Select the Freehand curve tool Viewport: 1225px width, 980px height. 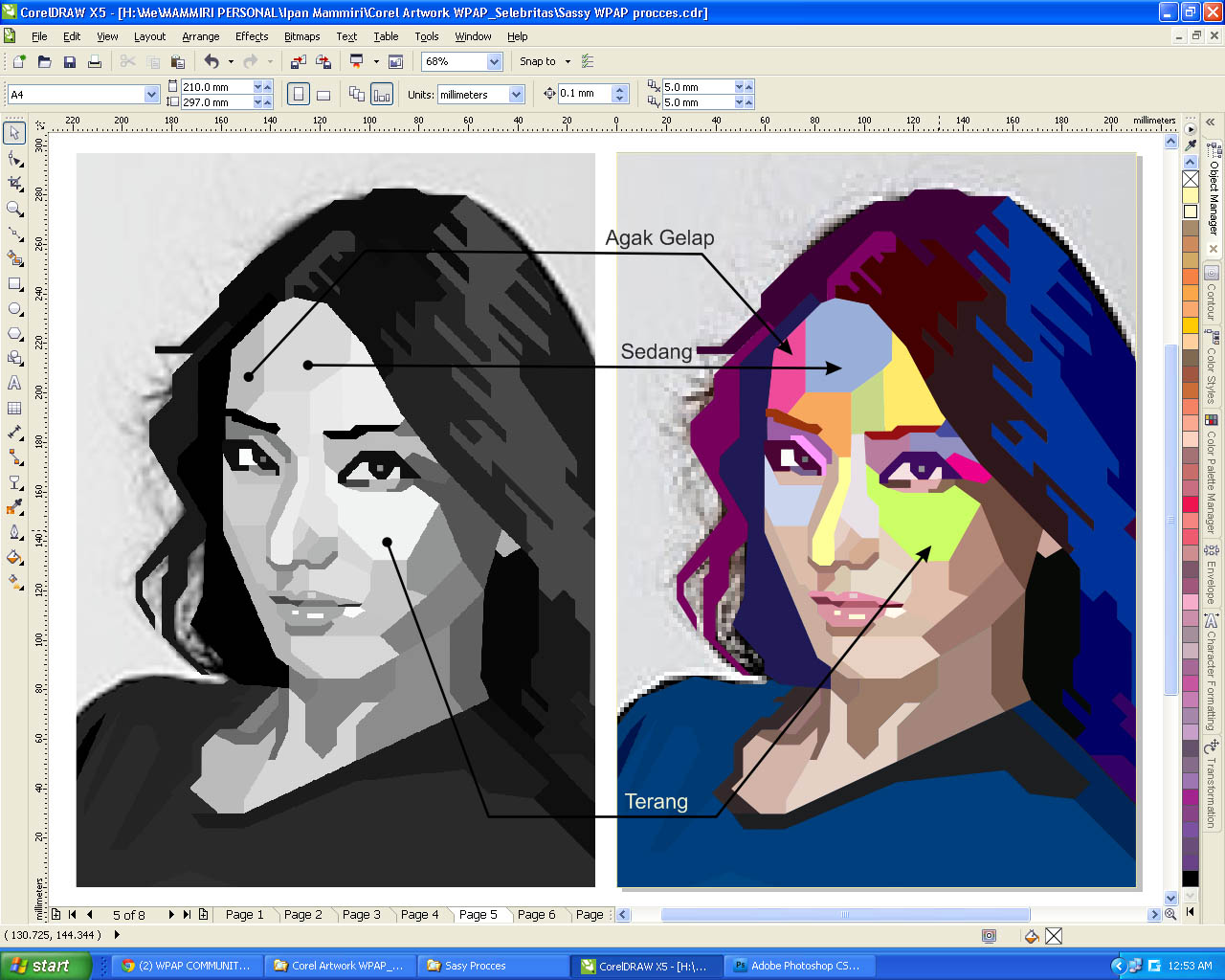[14, 233]
